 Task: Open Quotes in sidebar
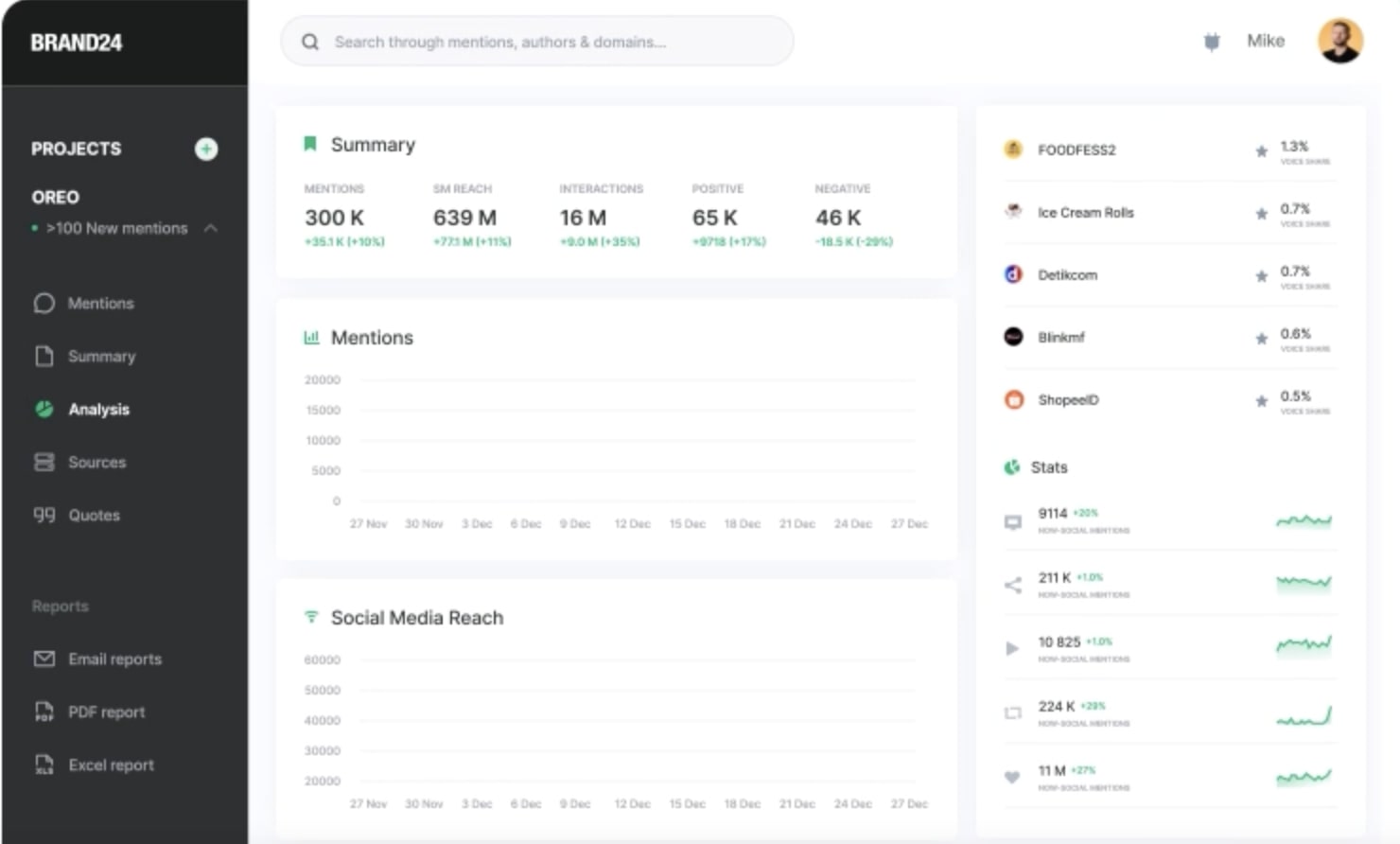point(94,515)
